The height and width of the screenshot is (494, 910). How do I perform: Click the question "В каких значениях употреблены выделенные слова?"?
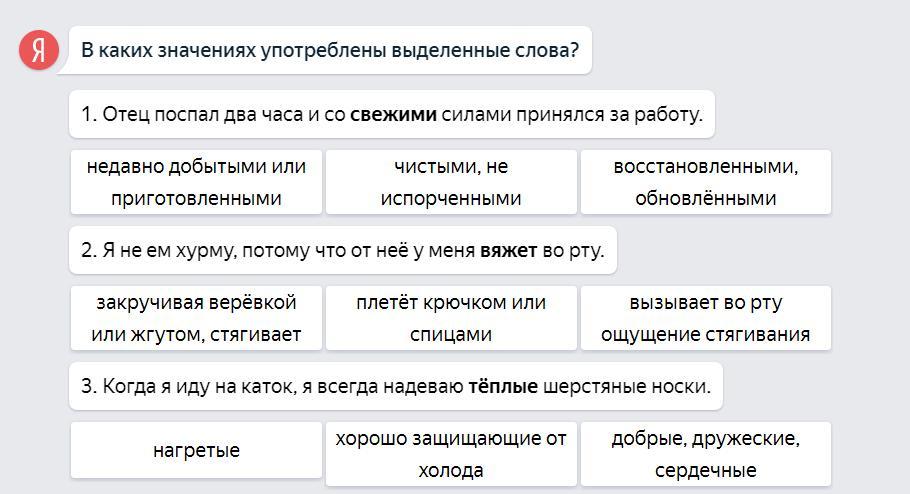(330, 50)
